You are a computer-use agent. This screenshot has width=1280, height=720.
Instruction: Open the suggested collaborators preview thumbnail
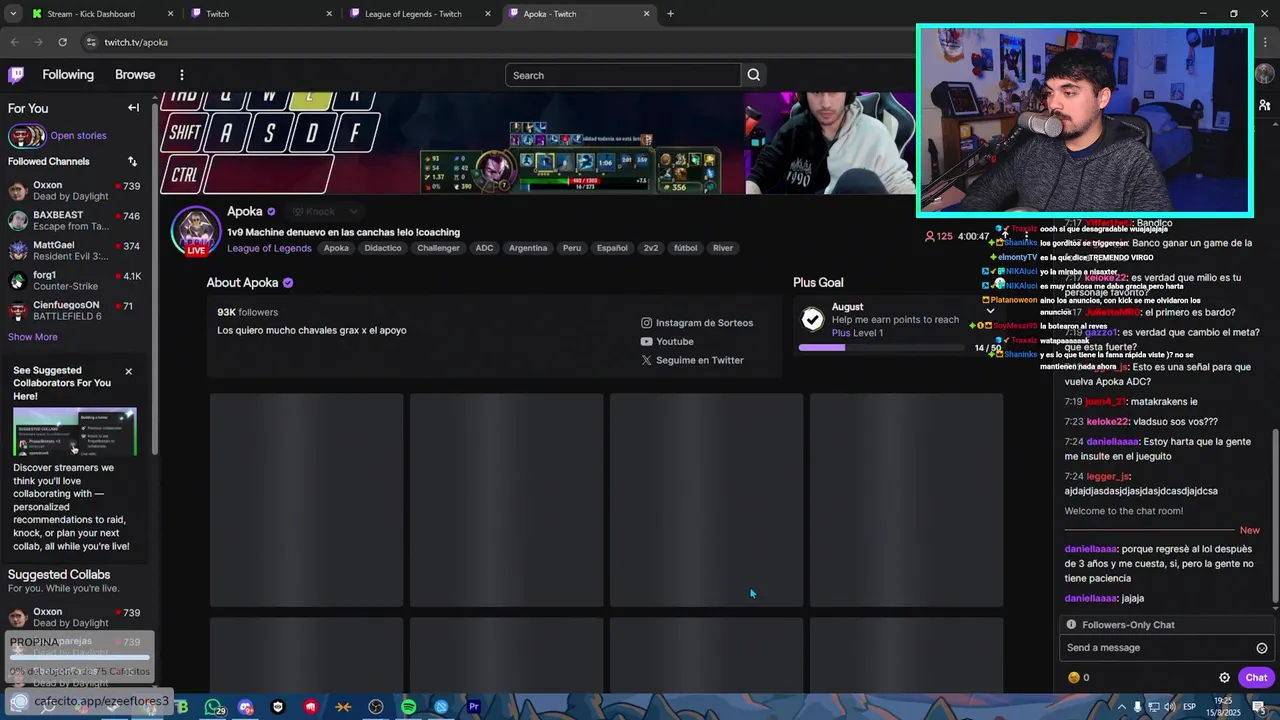click(x=75, y=431)
